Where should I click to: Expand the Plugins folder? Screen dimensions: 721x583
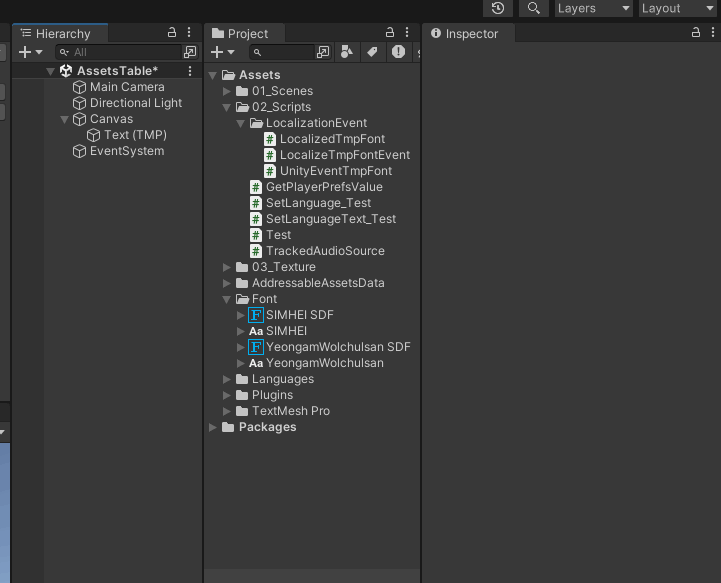pos(226,395)
